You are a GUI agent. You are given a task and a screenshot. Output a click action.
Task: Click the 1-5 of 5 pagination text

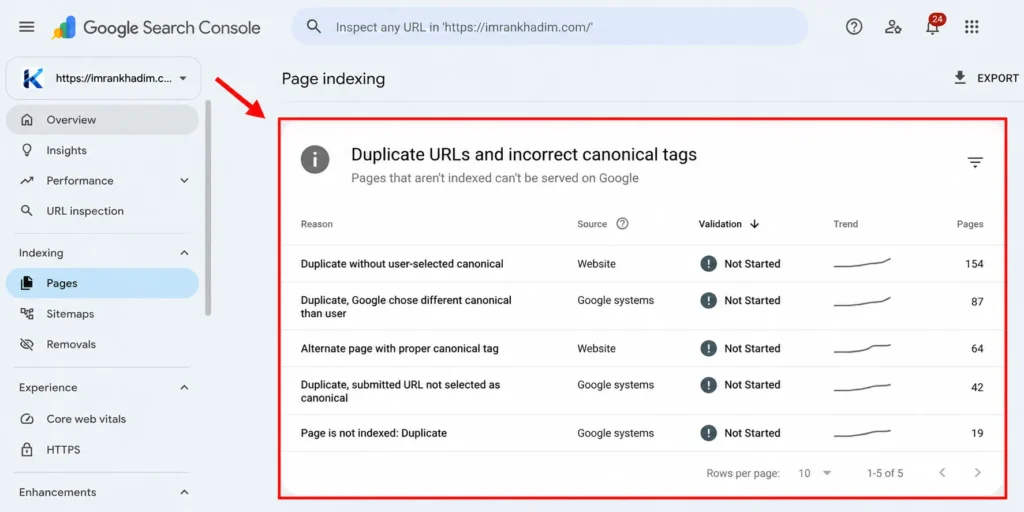pyautogui.click(x=885, y=473)
